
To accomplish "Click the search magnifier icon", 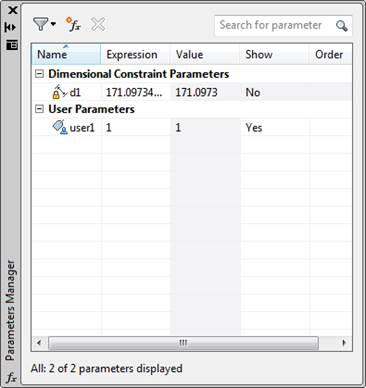I will (x=342, y=26).
